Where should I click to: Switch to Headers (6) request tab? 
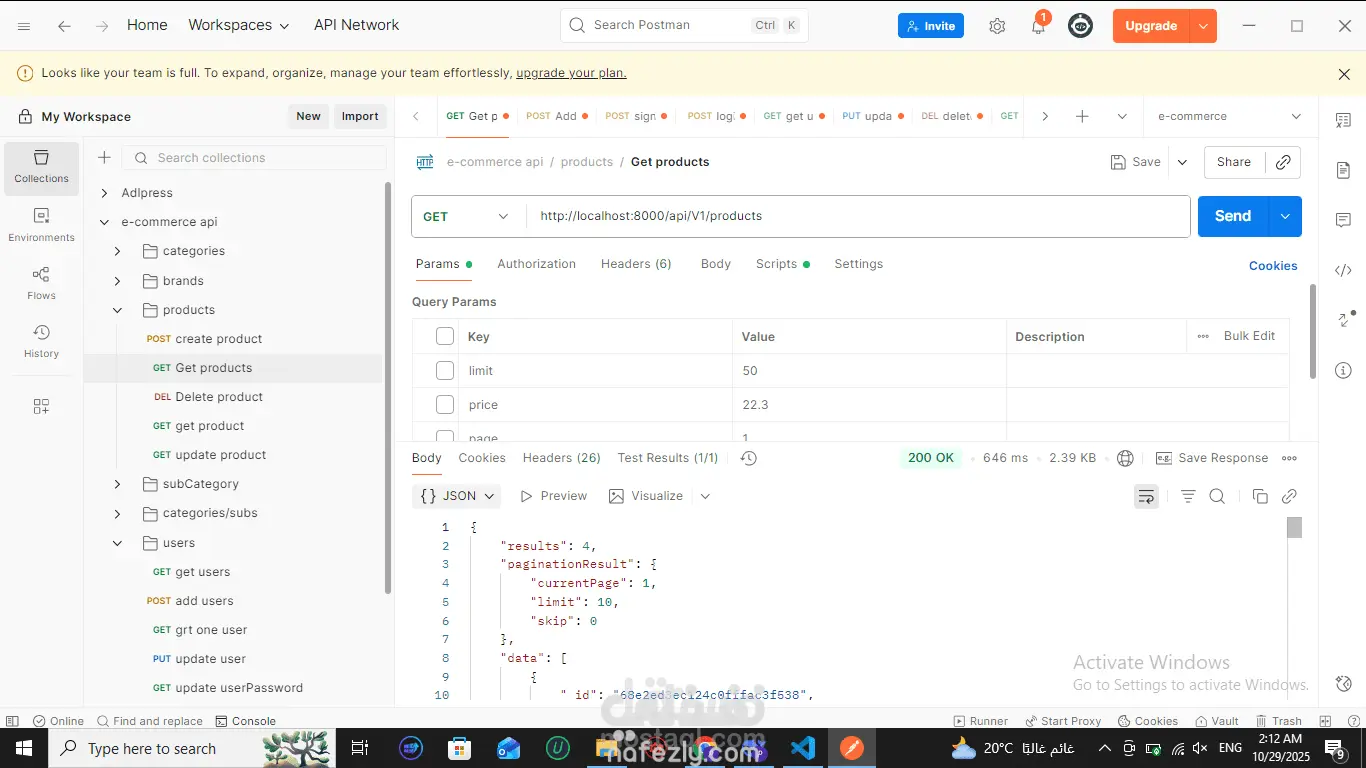636,264
